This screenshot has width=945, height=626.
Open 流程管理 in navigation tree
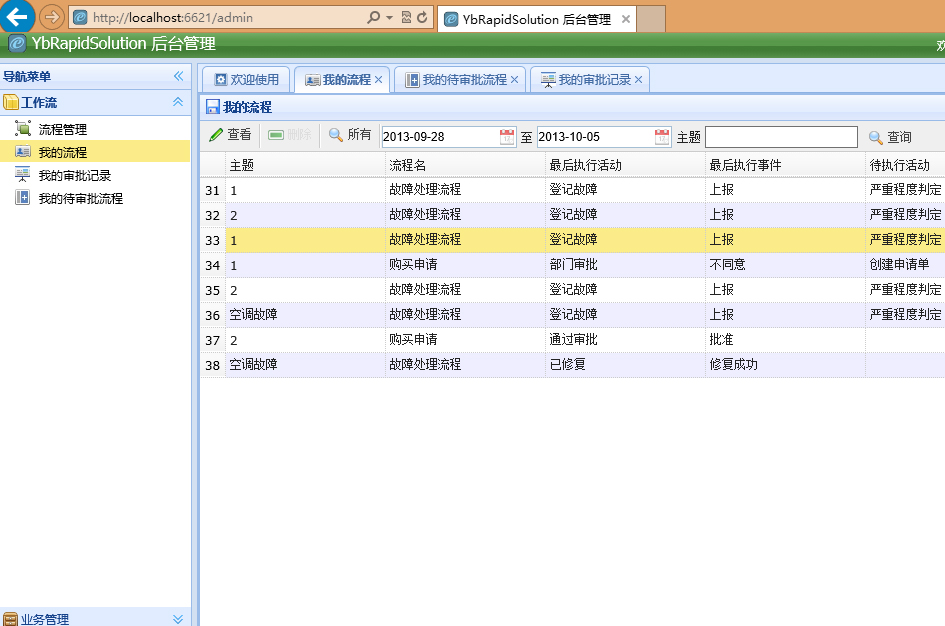62,129
